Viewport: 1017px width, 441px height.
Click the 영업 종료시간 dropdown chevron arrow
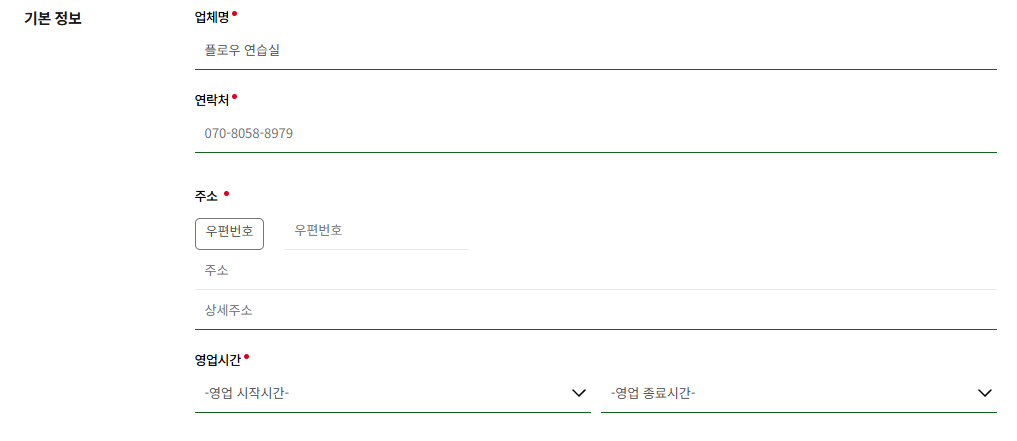click(984, 393)
